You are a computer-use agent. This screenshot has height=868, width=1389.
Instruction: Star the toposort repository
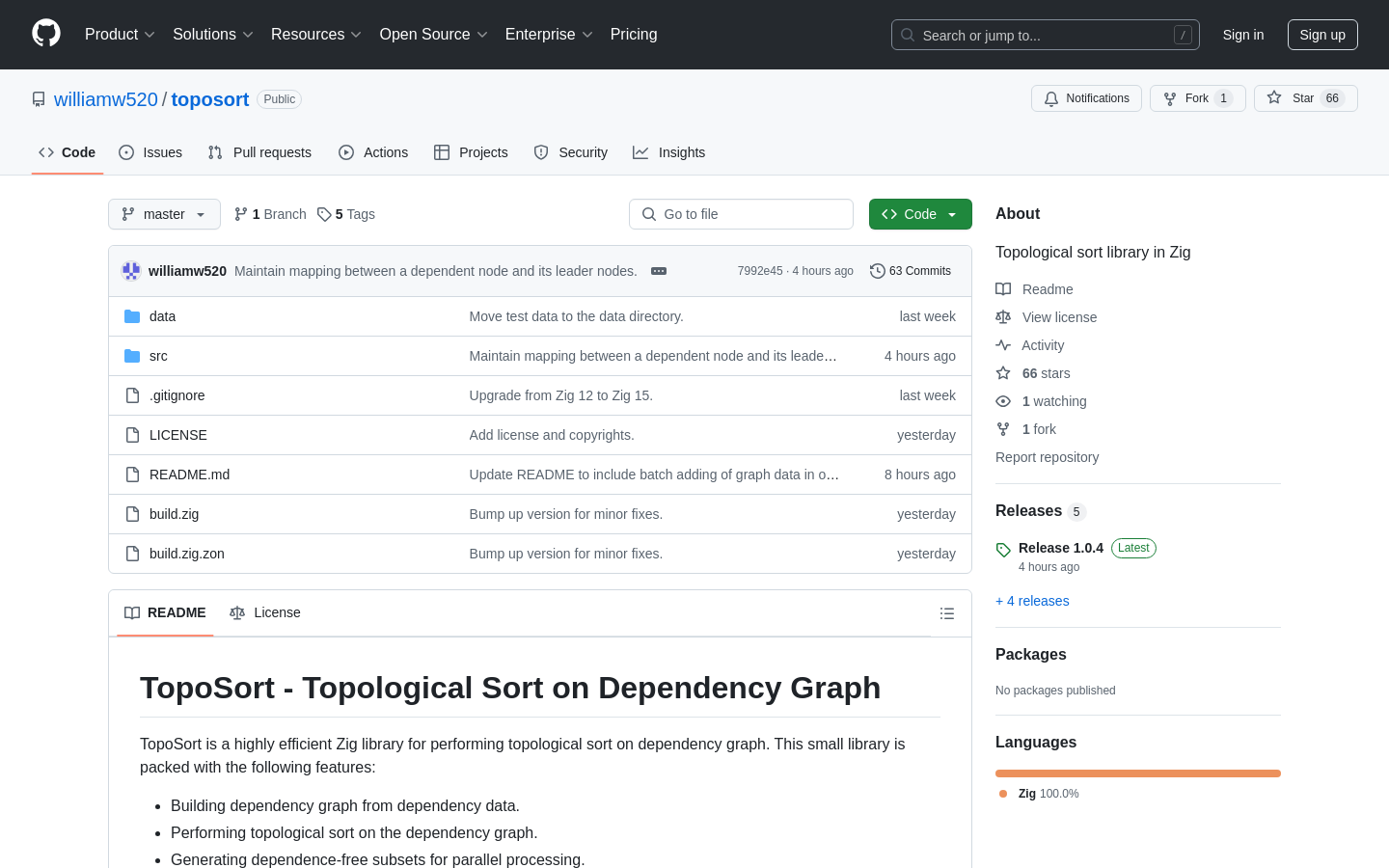tap(1305, 98)
